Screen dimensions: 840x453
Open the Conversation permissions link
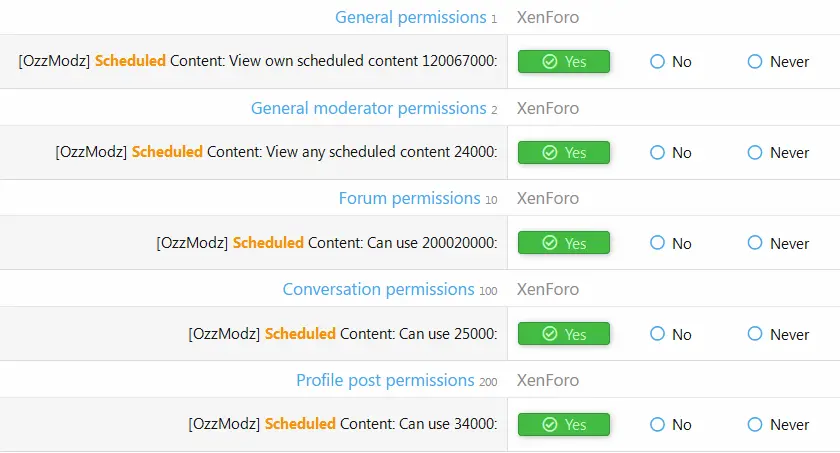378,290
